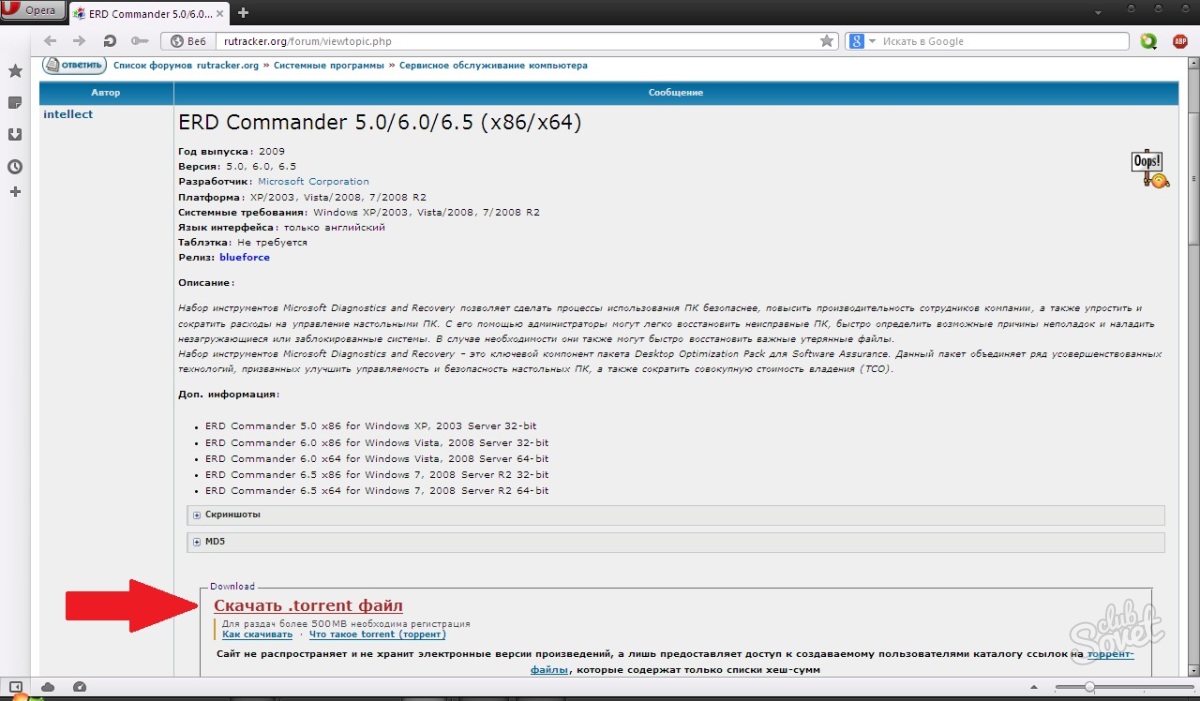Open the Как скачивать help link
This screenshot has width=1200, height=701.
[257, 634]
